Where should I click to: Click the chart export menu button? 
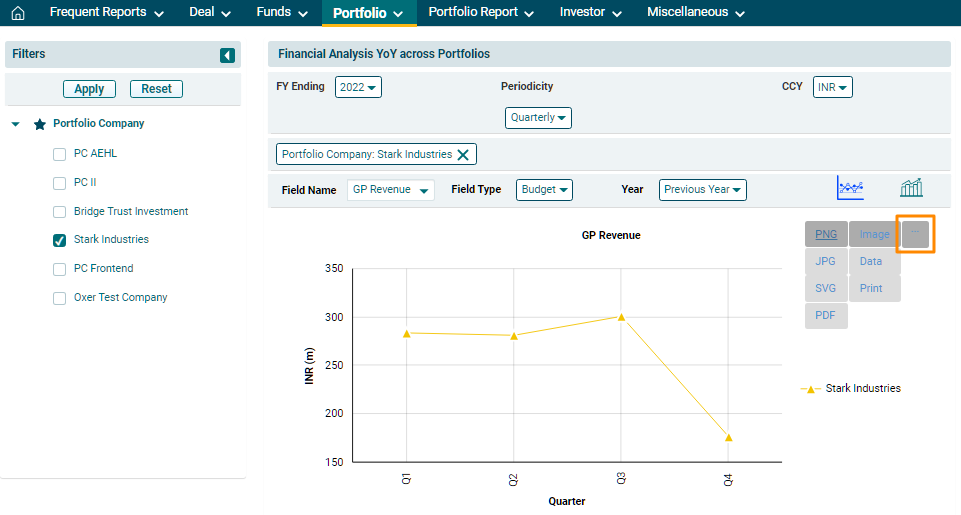[915, 234]
